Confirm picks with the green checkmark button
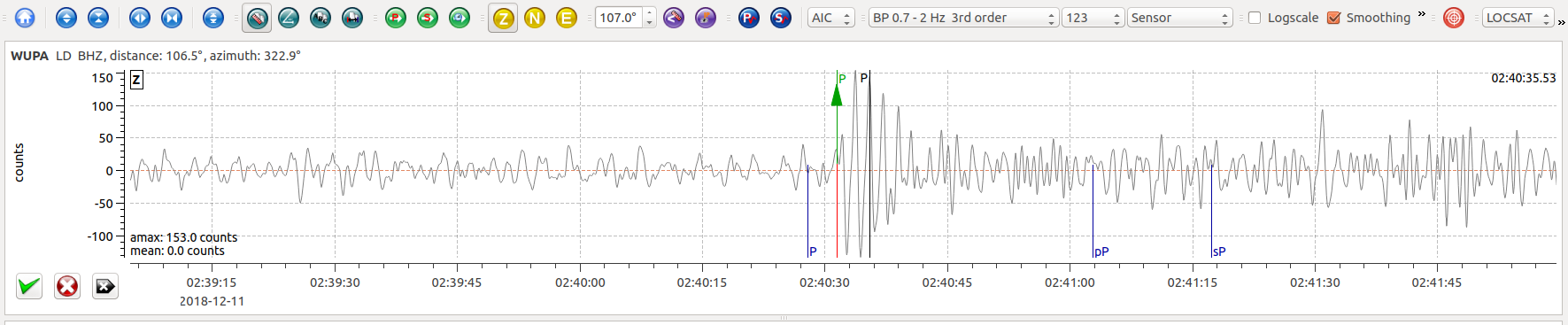Viewport: 1568px width, 325px height. pos(29,286)
